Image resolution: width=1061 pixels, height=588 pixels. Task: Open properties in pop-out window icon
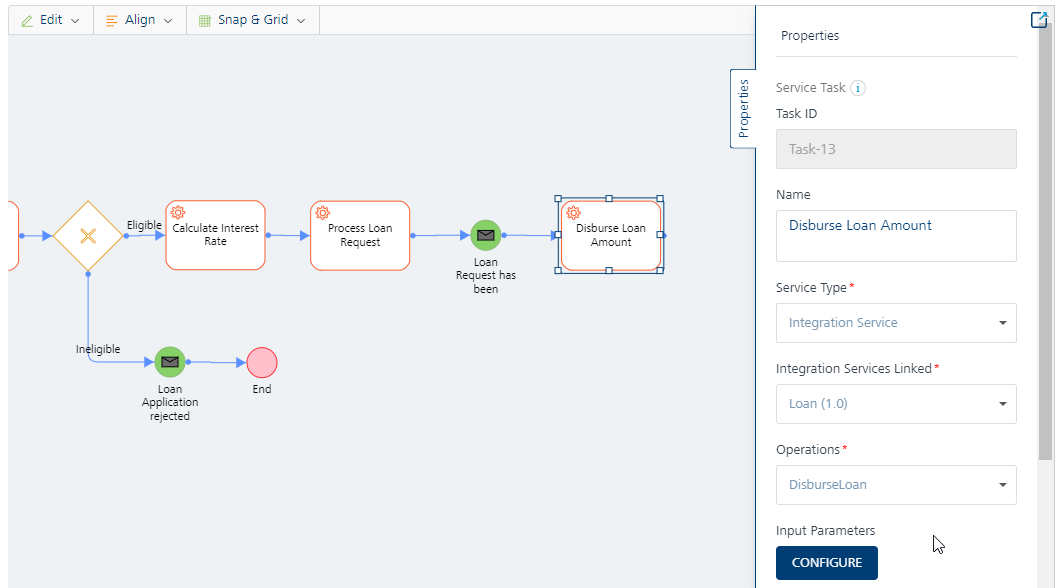[x=1039, y=20]
